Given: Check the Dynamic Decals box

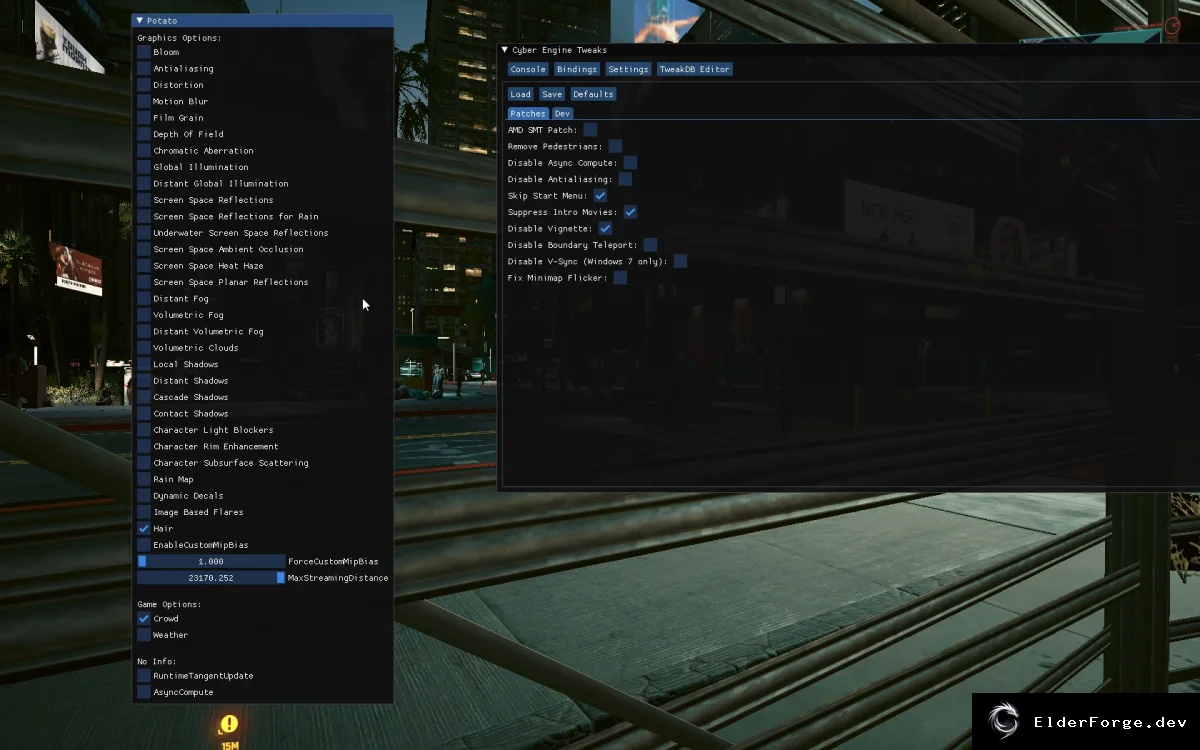Looking at the screenshot, I should click(x=144, y=495).
